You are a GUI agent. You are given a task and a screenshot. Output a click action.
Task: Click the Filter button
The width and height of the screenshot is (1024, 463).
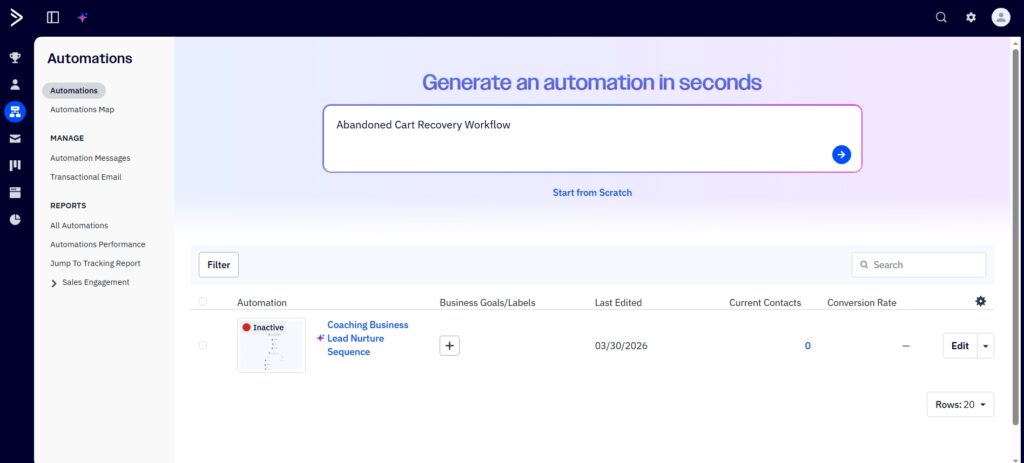click(x=219, y=264)
